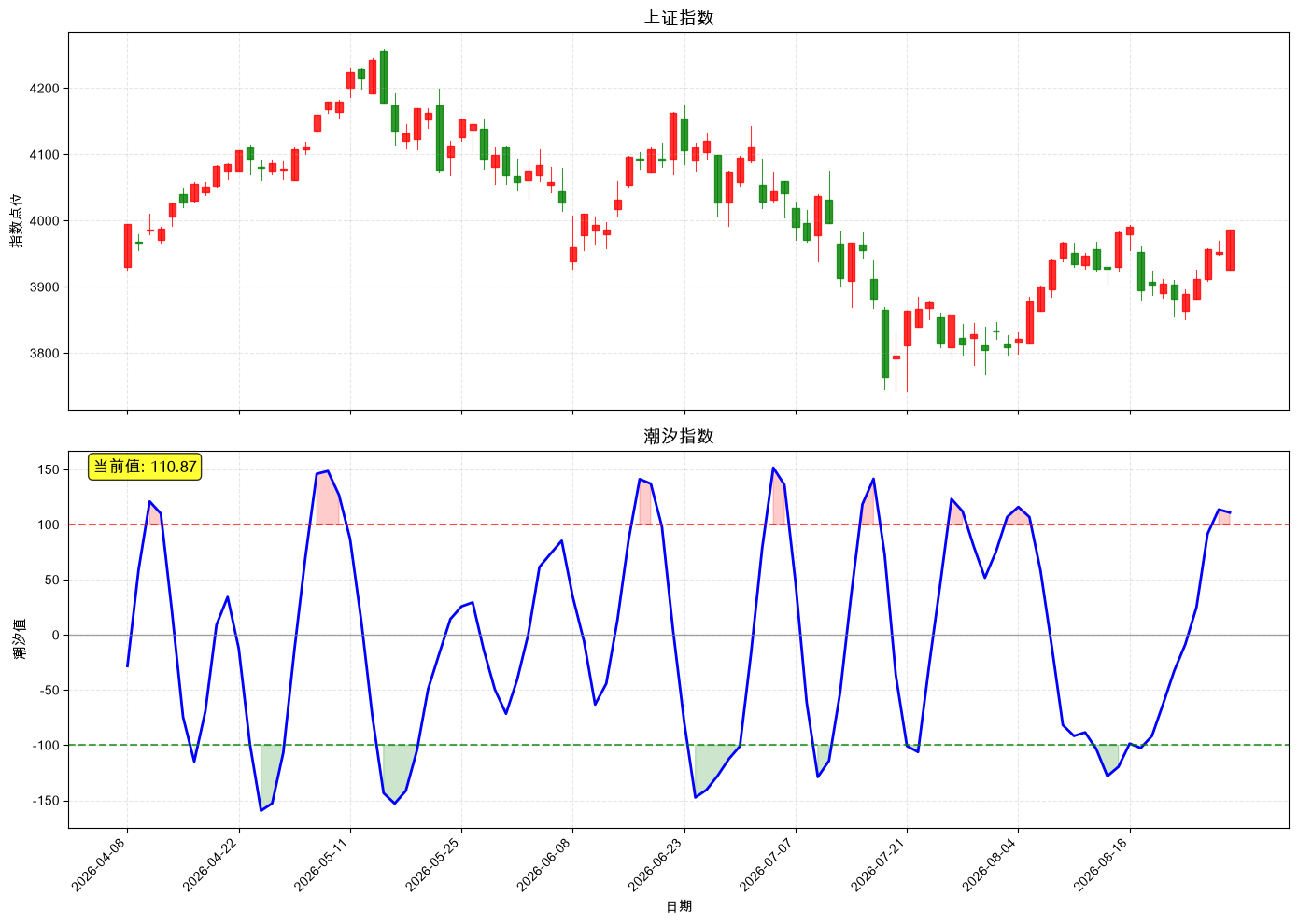Click the 3900 tick label on index axis
The image size is (1298, 924).
[x=44, y=287]
